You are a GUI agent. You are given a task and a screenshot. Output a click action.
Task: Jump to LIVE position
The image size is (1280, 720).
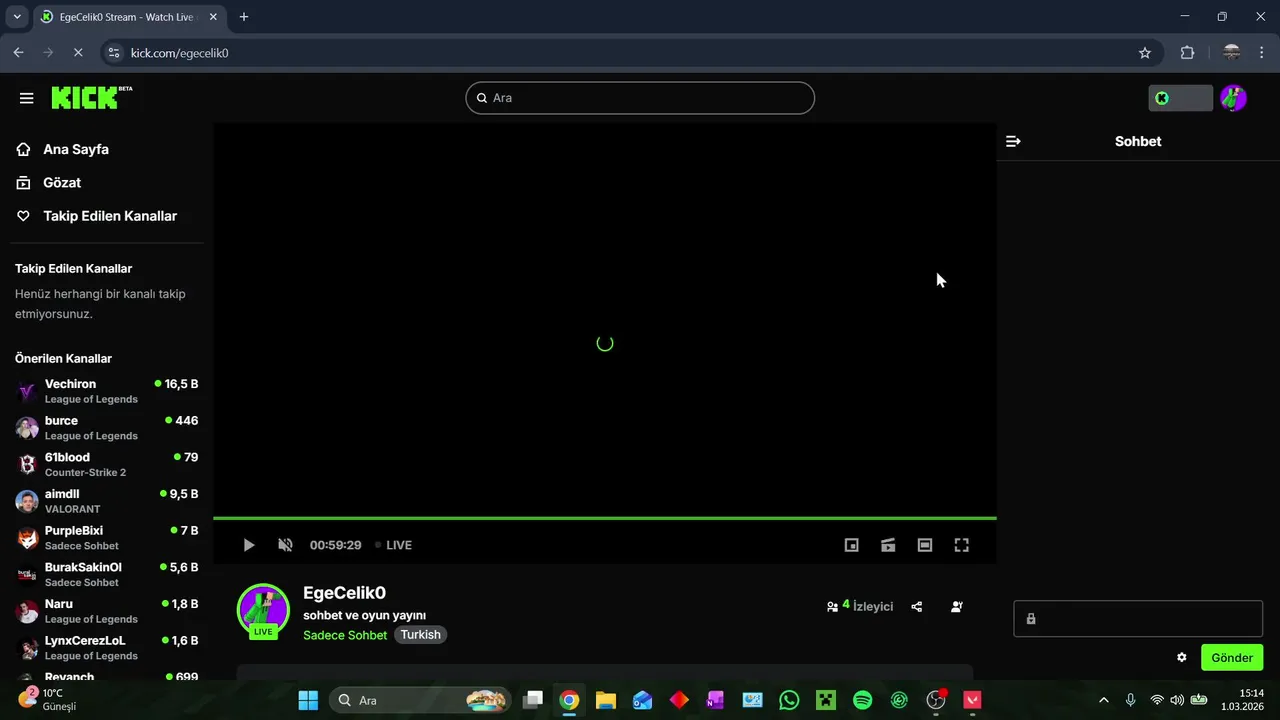tap(393, 545)
